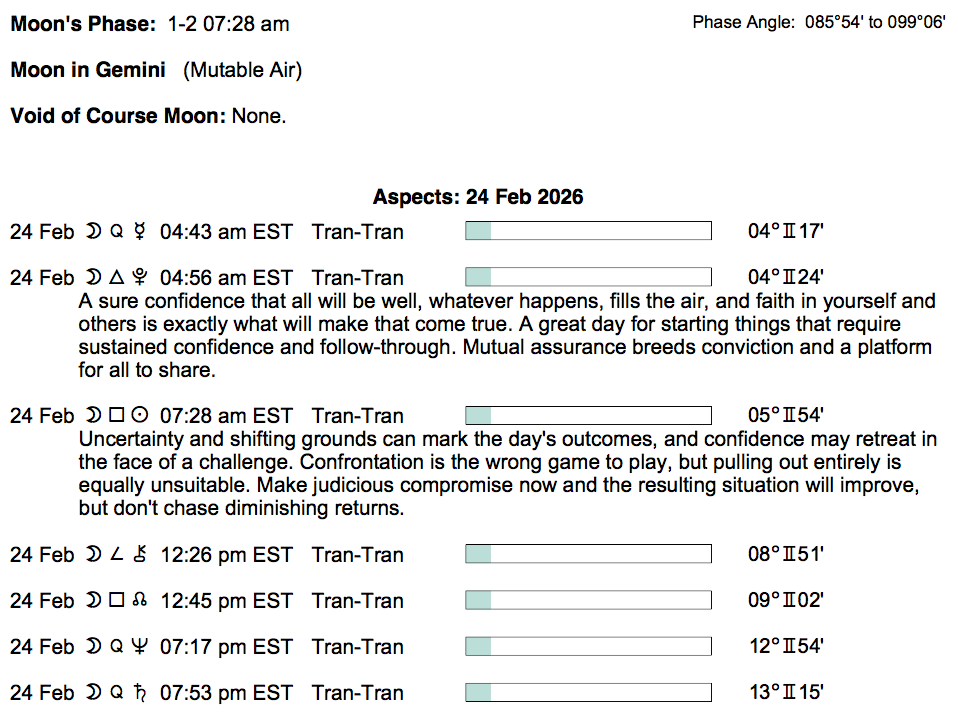Click the Saturn glyph in 07:53 pm aspect

point(141,693)
